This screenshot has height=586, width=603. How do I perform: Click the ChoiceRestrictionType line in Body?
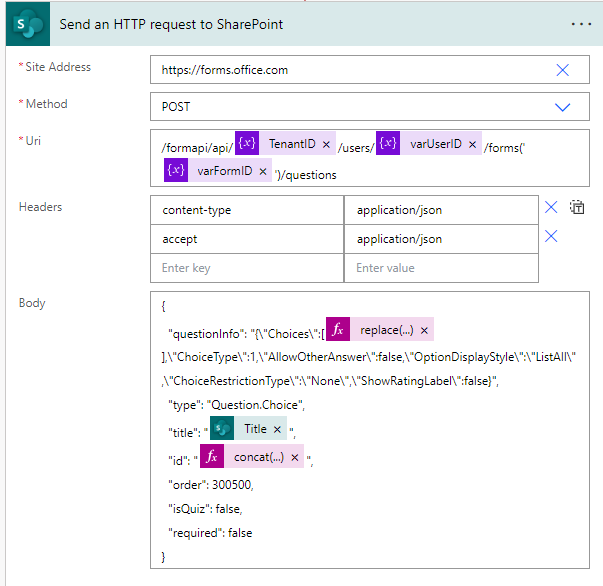coord(330,381)
